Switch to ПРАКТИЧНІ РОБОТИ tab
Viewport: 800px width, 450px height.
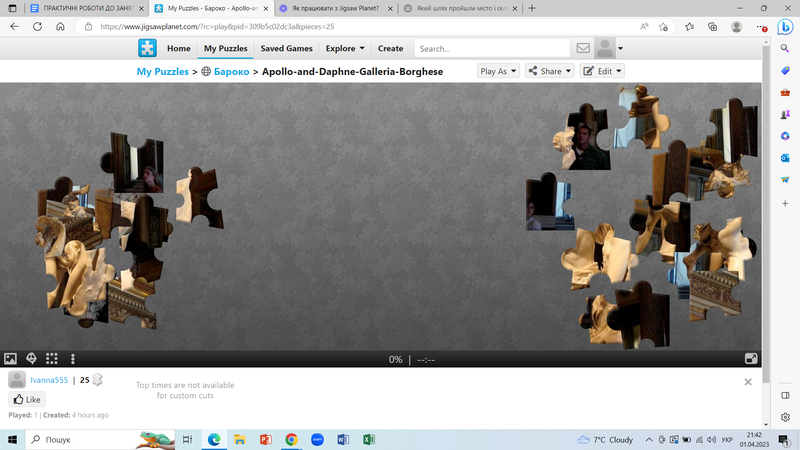click(87, 8)
